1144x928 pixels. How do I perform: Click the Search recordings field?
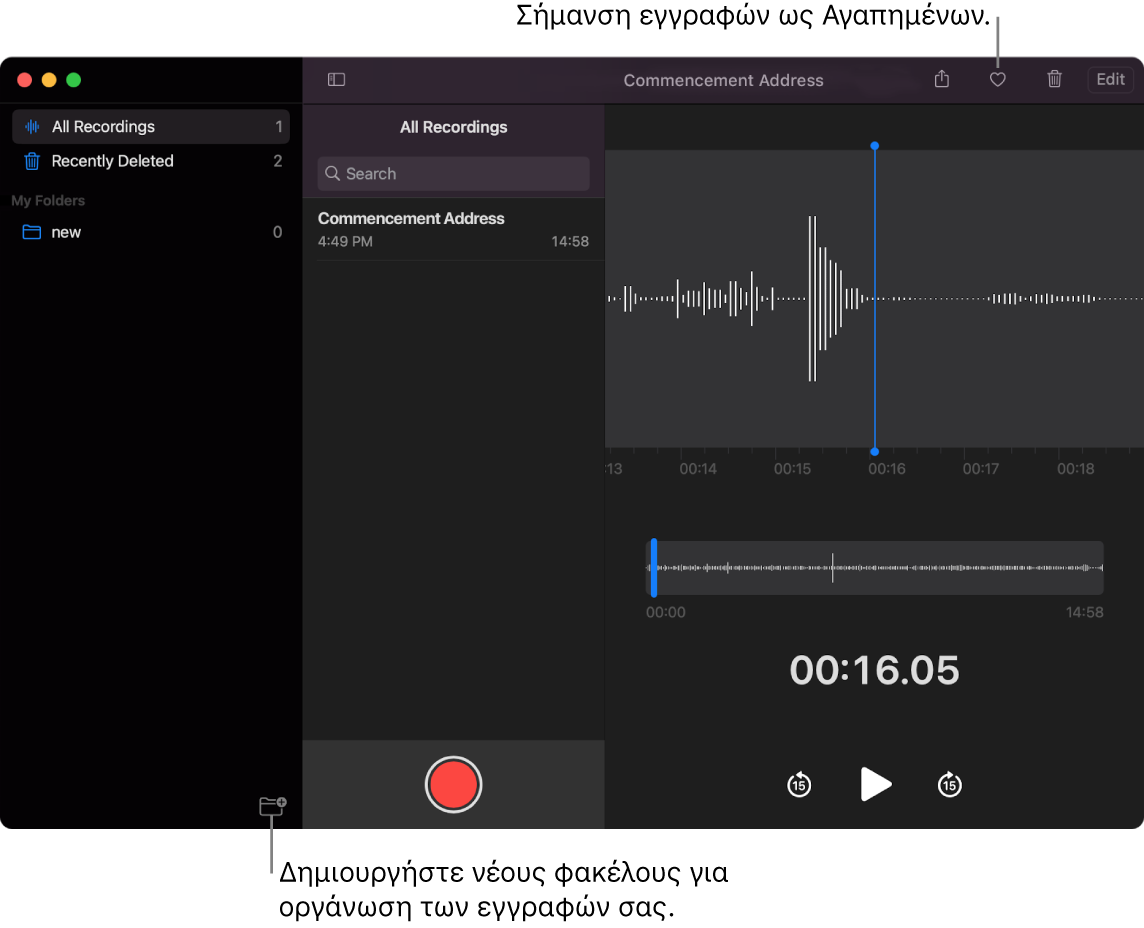(453, 174)
